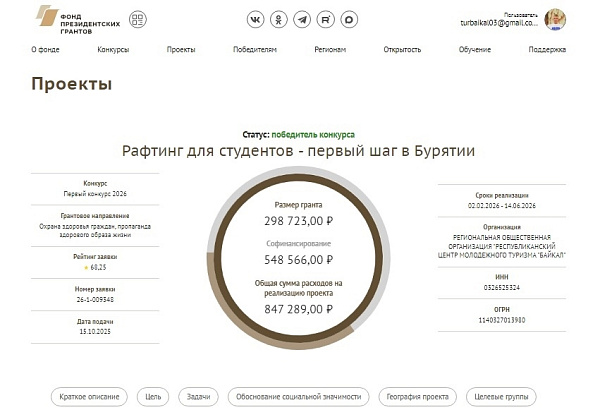
Task: Open the Победителям menu item
Action: tap(255, 49)
